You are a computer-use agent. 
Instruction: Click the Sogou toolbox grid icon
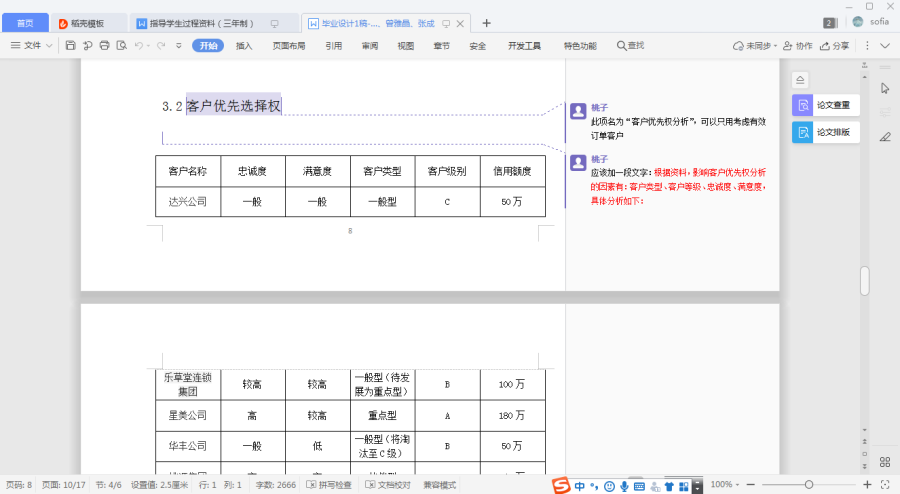tap(683, 487)
